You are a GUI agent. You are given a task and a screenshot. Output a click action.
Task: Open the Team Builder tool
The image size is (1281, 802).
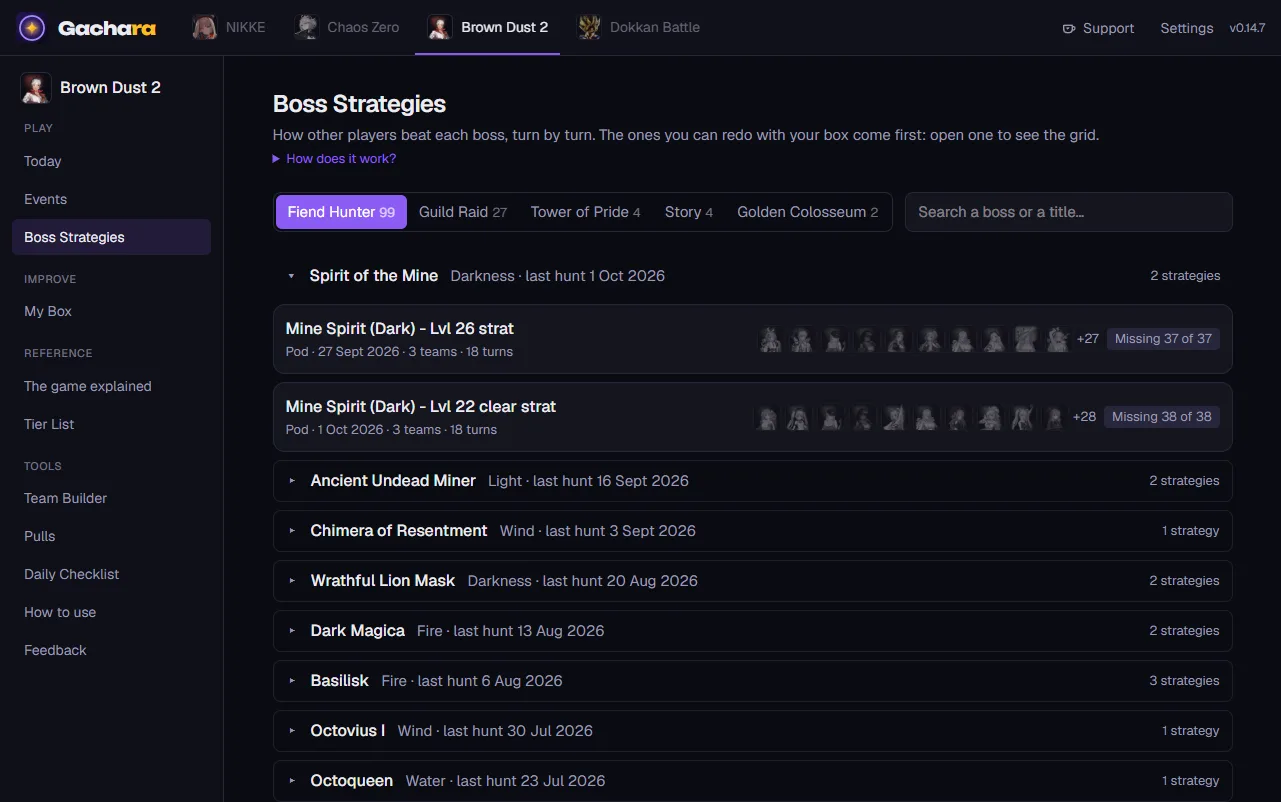pyautogui.click(x=111, y=498)
